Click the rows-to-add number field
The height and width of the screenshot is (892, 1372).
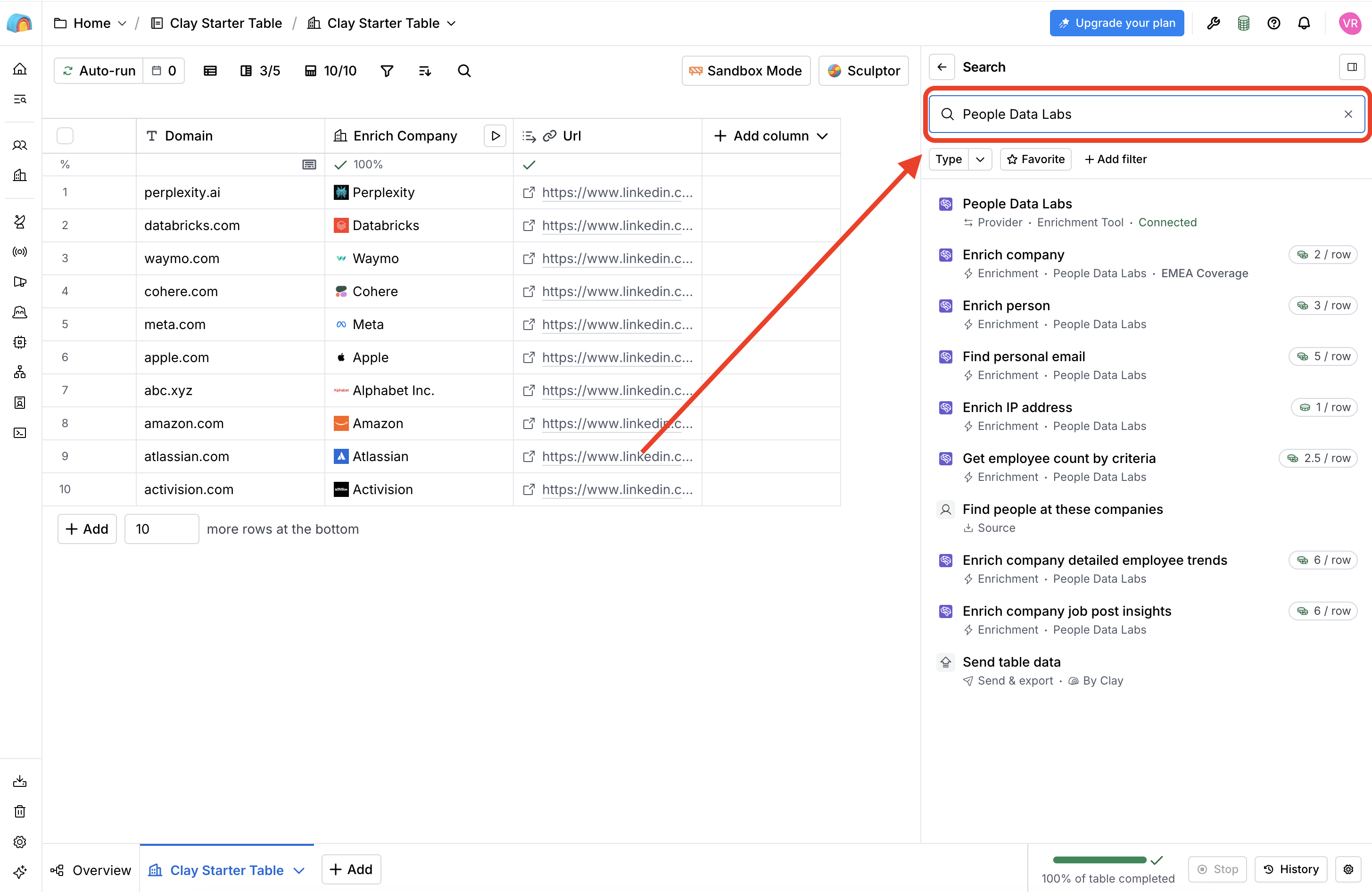[x=162, y=529]
